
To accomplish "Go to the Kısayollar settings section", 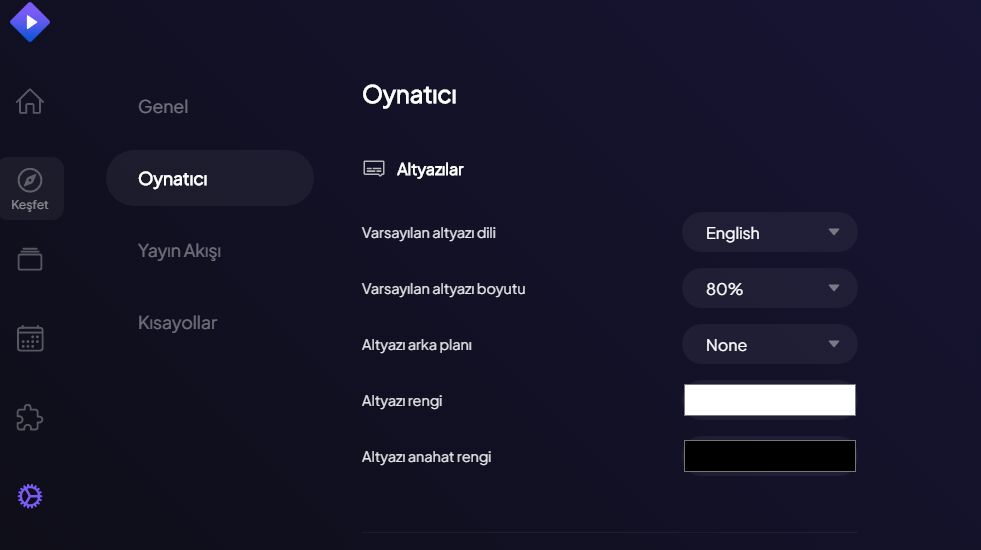I will [177, 323].
